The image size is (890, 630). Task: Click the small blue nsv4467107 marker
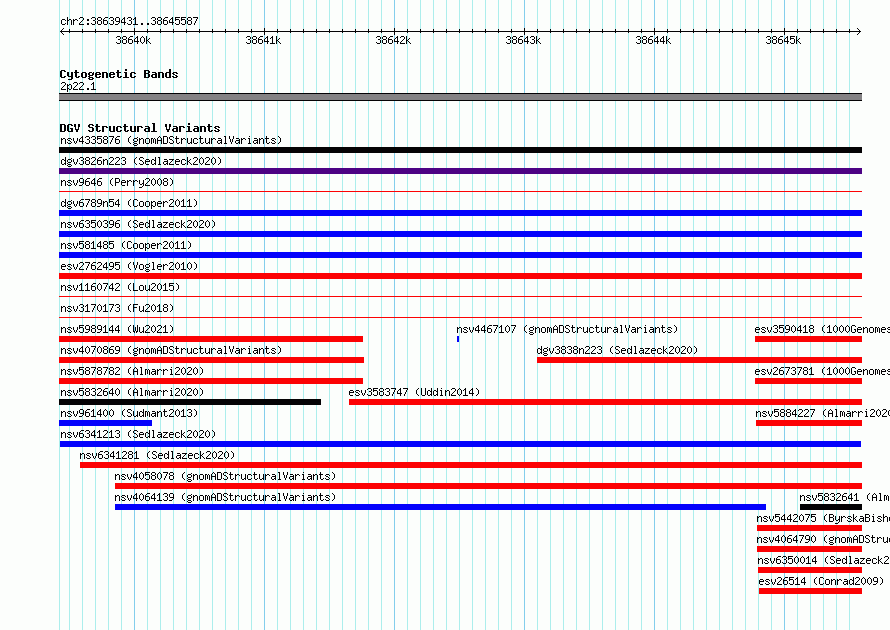click(458, 339)
